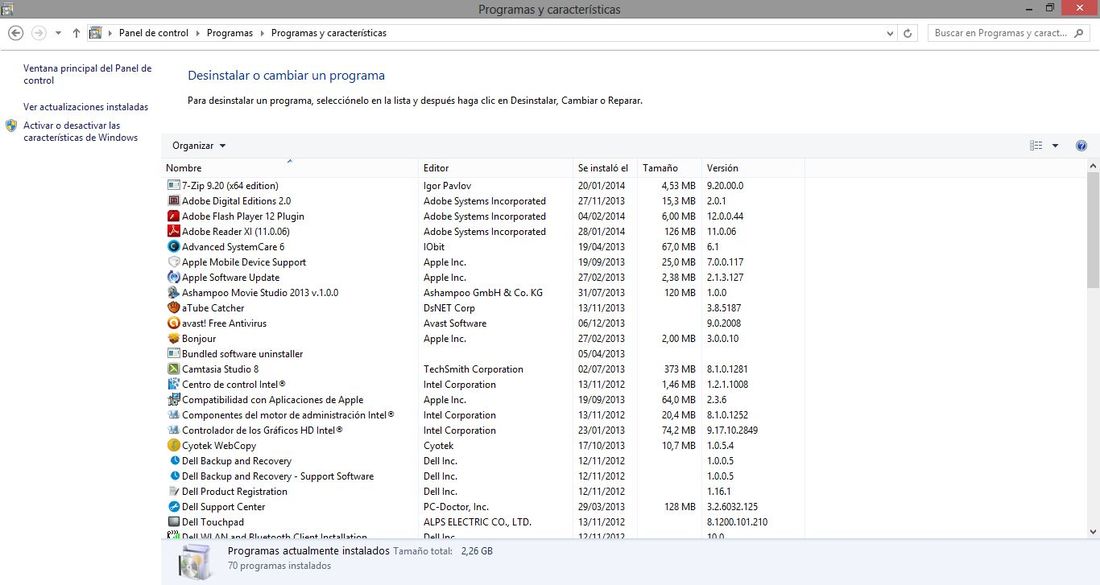Viewport: 1100px width, 585px height.
Task: Click the aTube Catcher icon
Action: (173, 307)
